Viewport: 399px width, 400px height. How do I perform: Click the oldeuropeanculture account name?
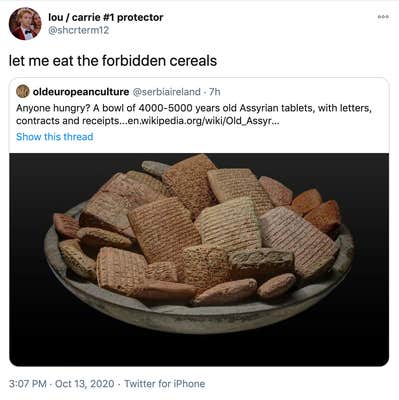tap(81, 91)
